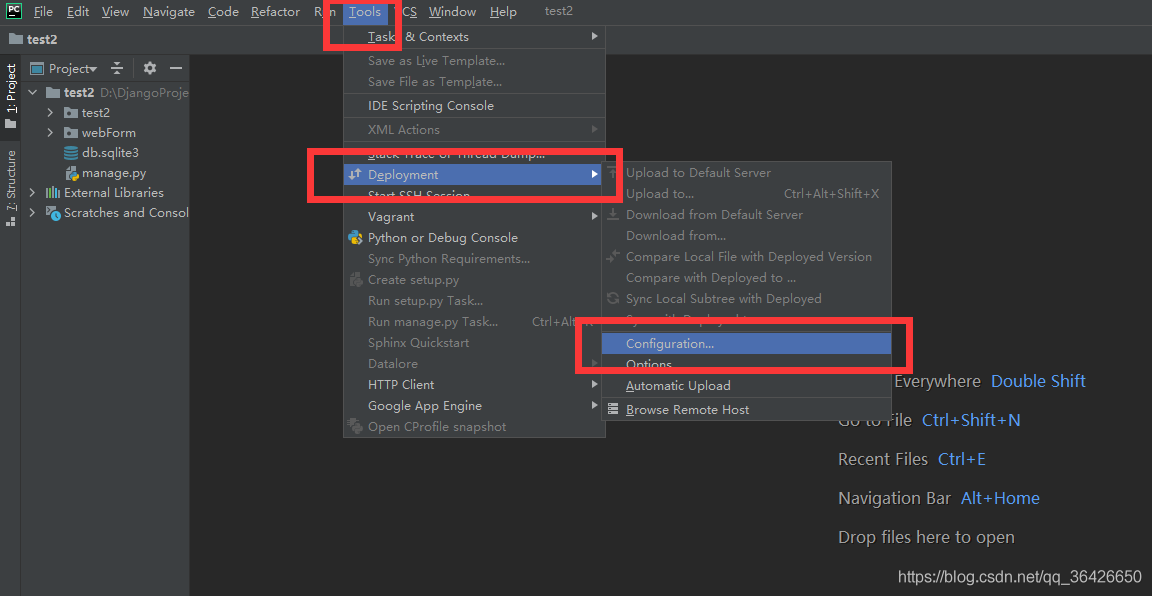
Task: Choose Compare with Deployed to ...
Action: (746, 278)
